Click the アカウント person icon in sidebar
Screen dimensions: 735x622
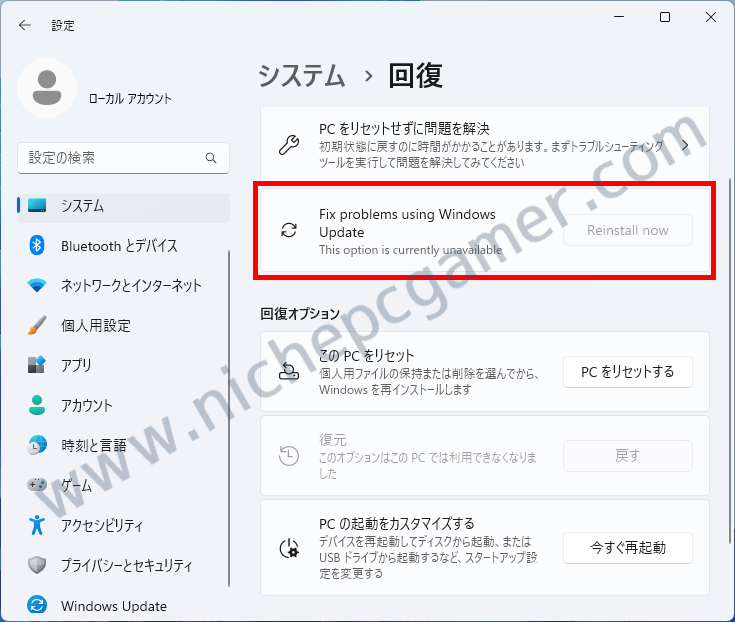pos(37,405)
